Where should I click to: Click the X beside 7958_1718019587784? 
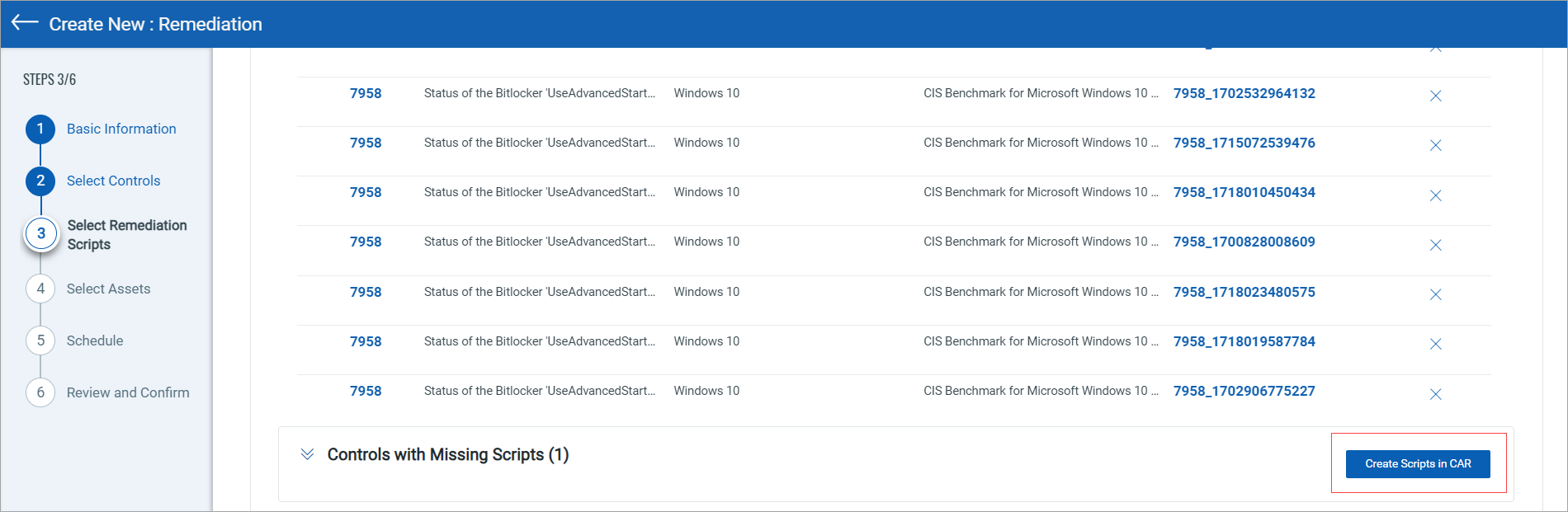pos(1436,344)
